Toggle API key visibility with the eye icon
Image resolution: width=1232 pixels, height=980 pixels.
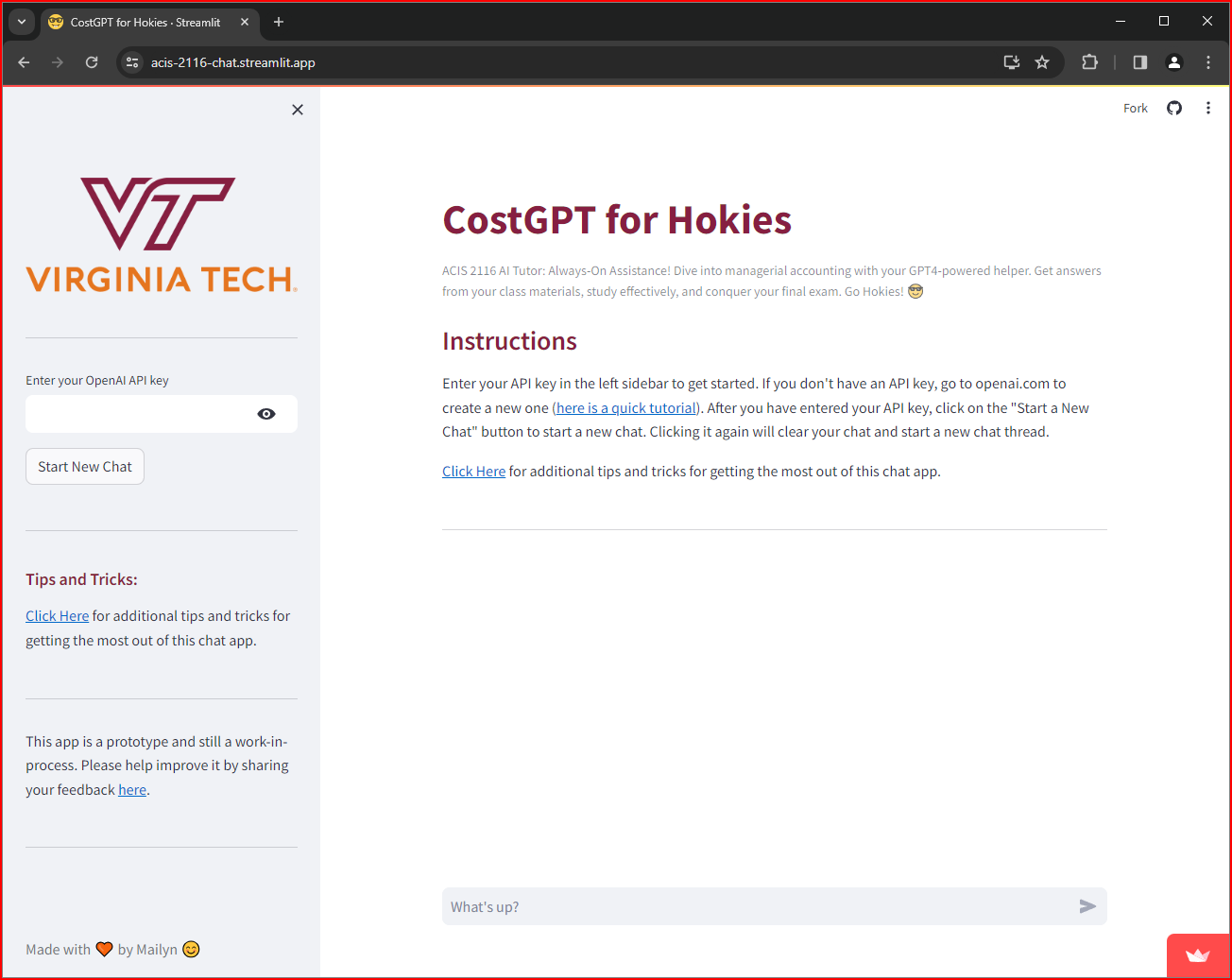(265, 414)
